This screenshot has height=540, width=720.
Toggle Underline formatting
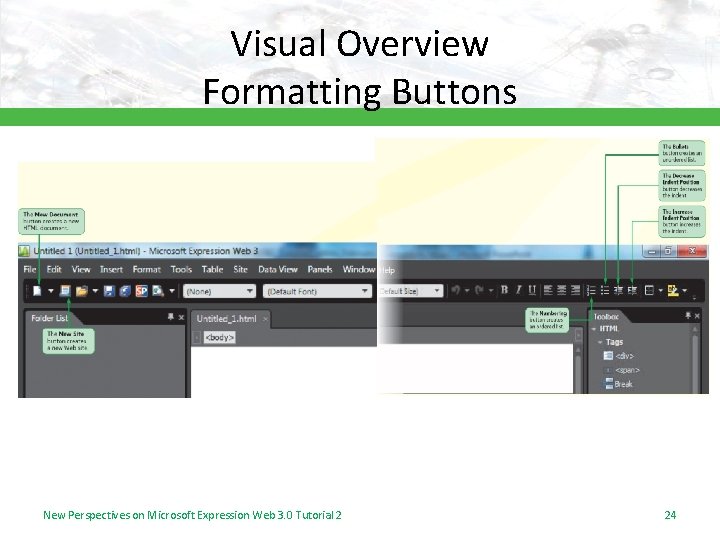[532, 290]
